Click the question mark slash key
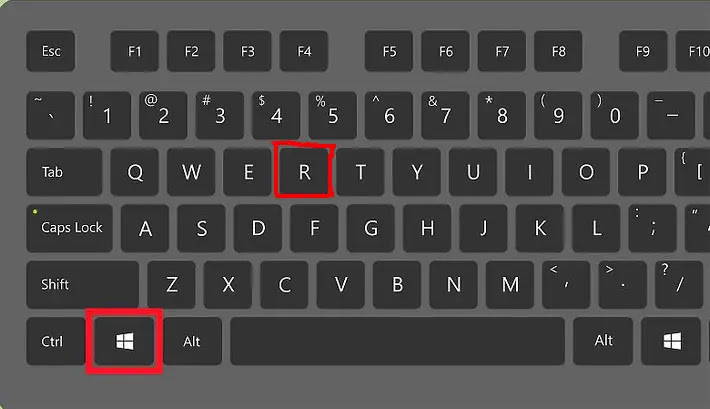710x409 pixels. [679, 284]
